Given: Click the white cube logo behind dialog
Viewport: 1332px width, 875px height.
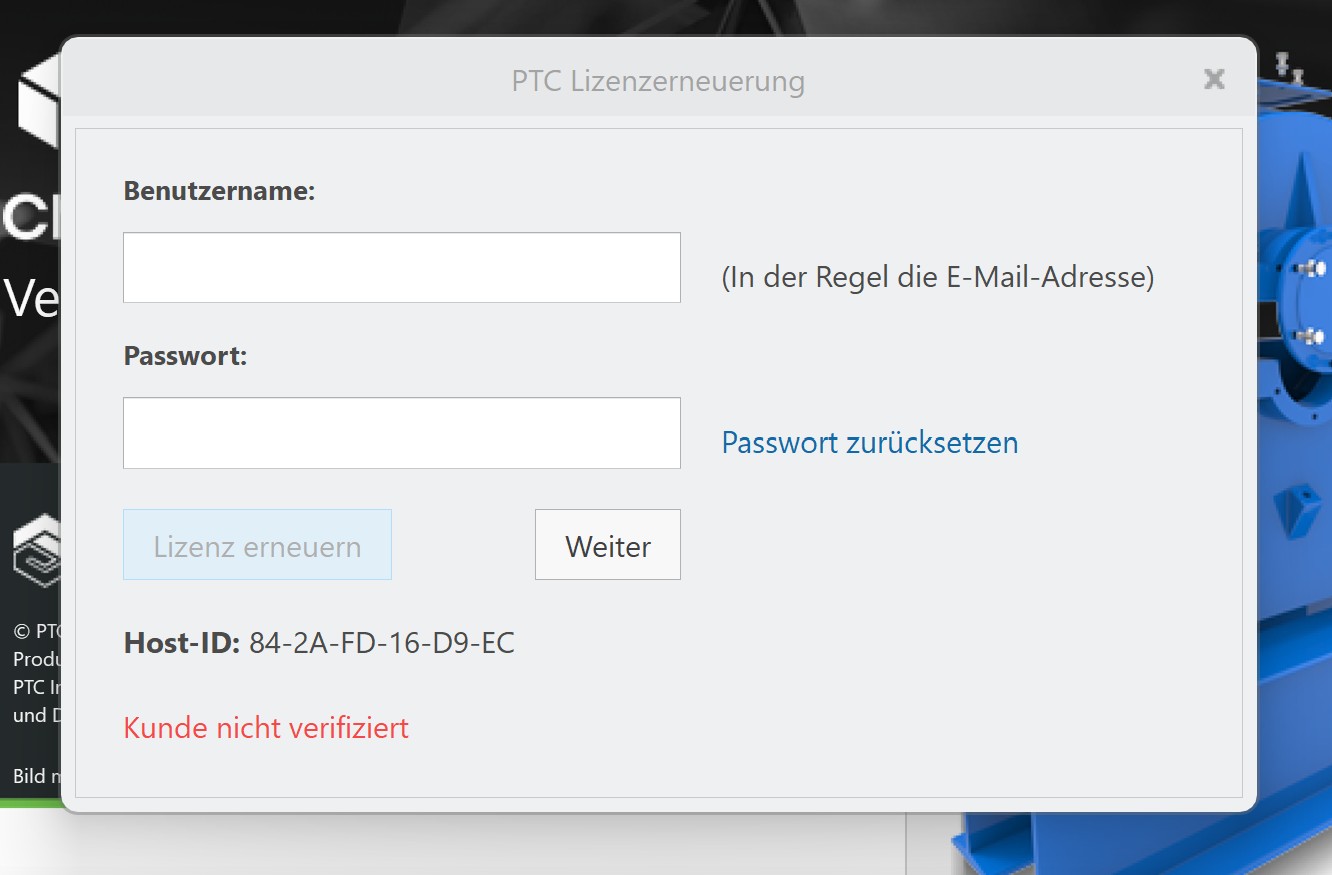Looking at the screenshot, I should (38, 100).
